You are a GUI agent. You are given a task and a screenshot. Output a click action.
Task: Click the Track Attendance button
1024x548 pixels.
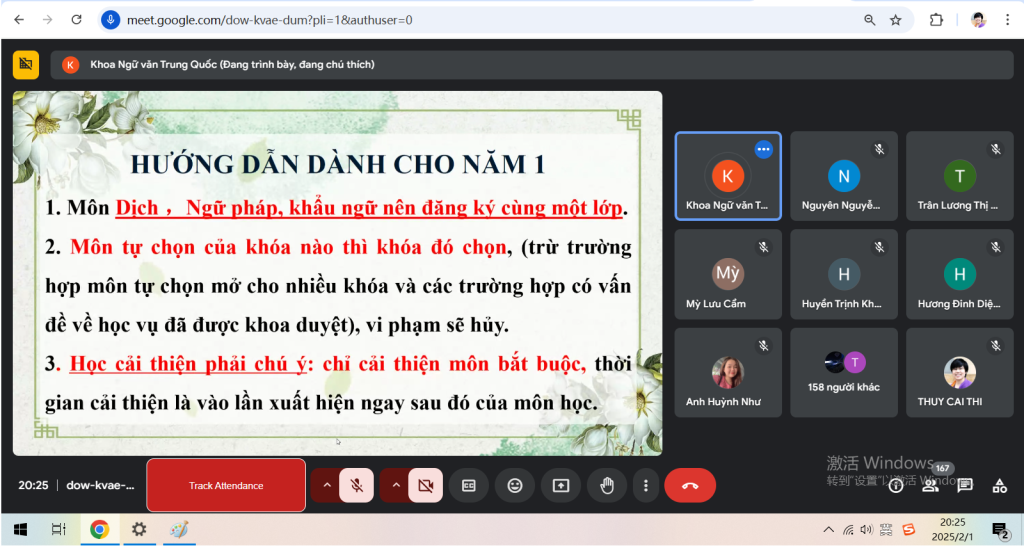coord(226,485)
